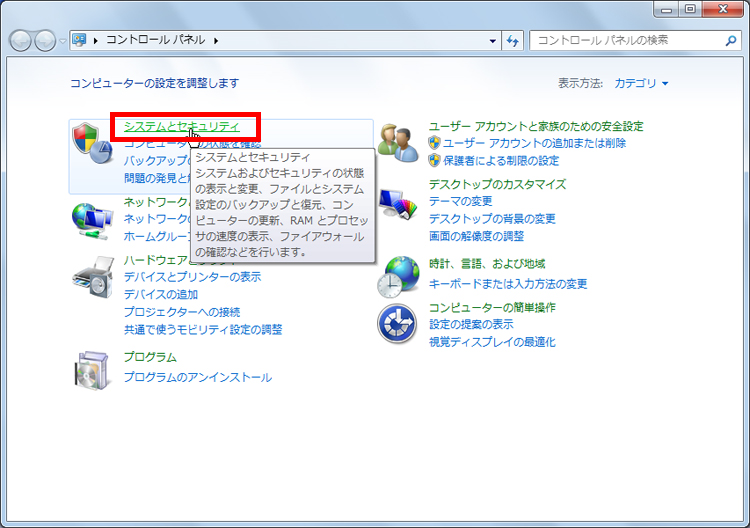Click 共通で使うモビリティ設定の調整 link
The height and width of the screenshot is (528, 750).
click(203, 330)
